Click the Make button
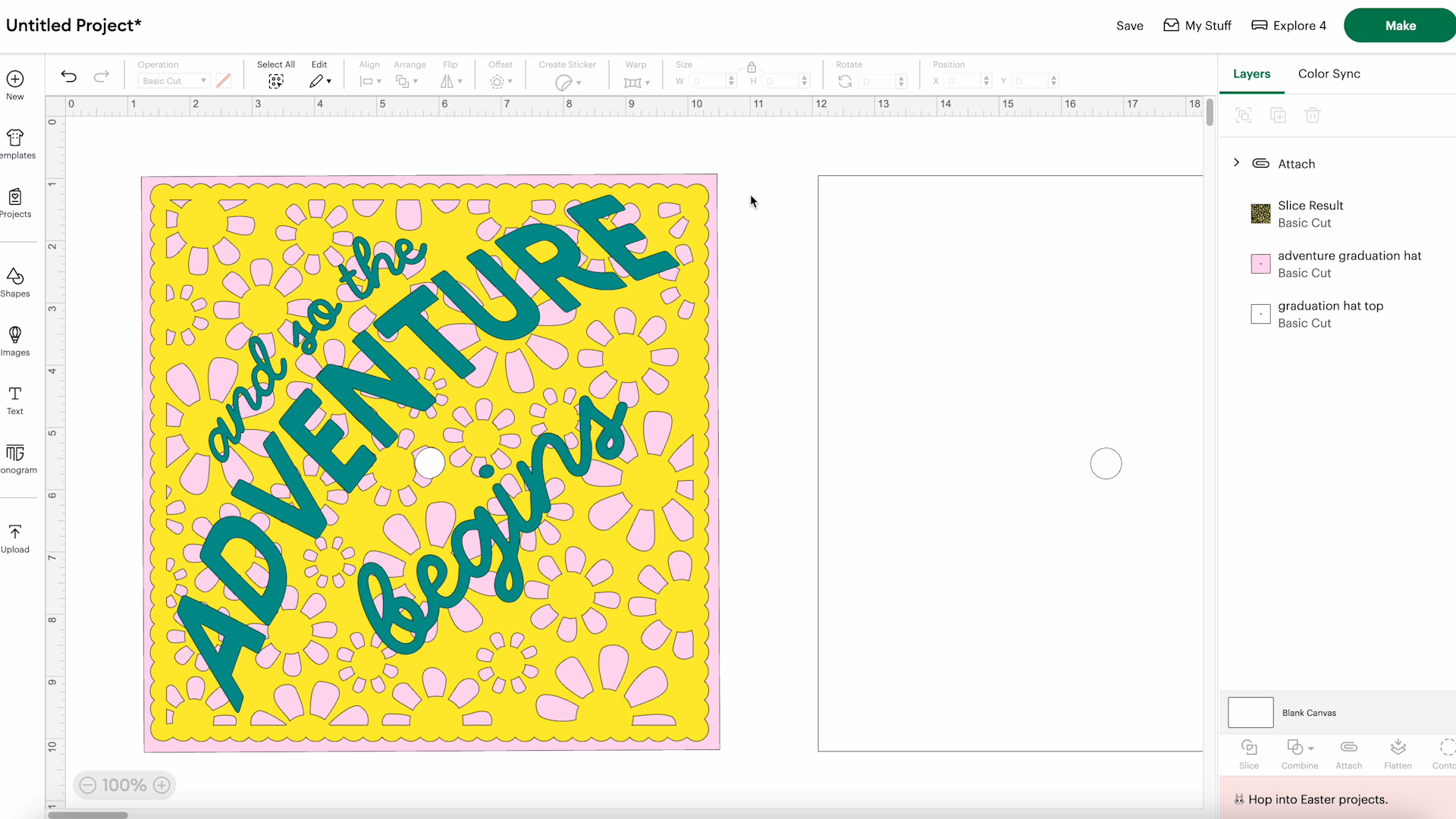This screenshot has height=819, width=1456. coord(1400,26)
